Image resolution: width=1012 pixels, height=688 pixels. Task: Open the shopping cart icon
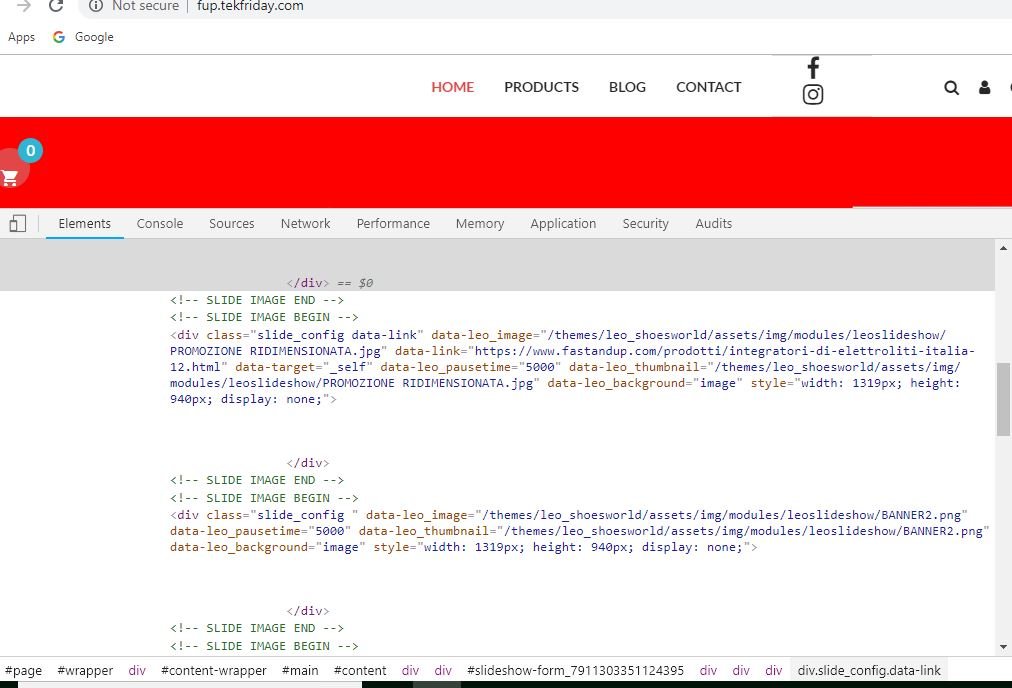10,177
